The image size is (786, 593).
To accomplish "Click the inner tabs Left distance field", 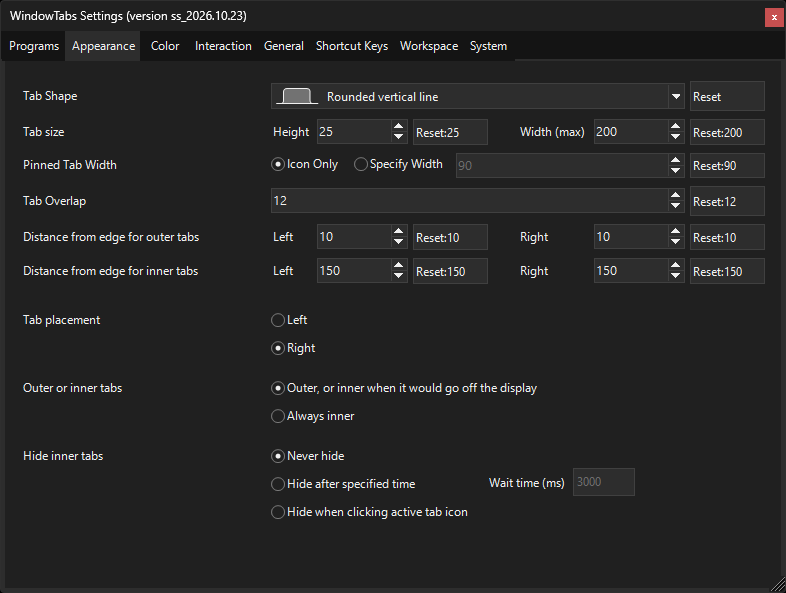I will 354,271.
